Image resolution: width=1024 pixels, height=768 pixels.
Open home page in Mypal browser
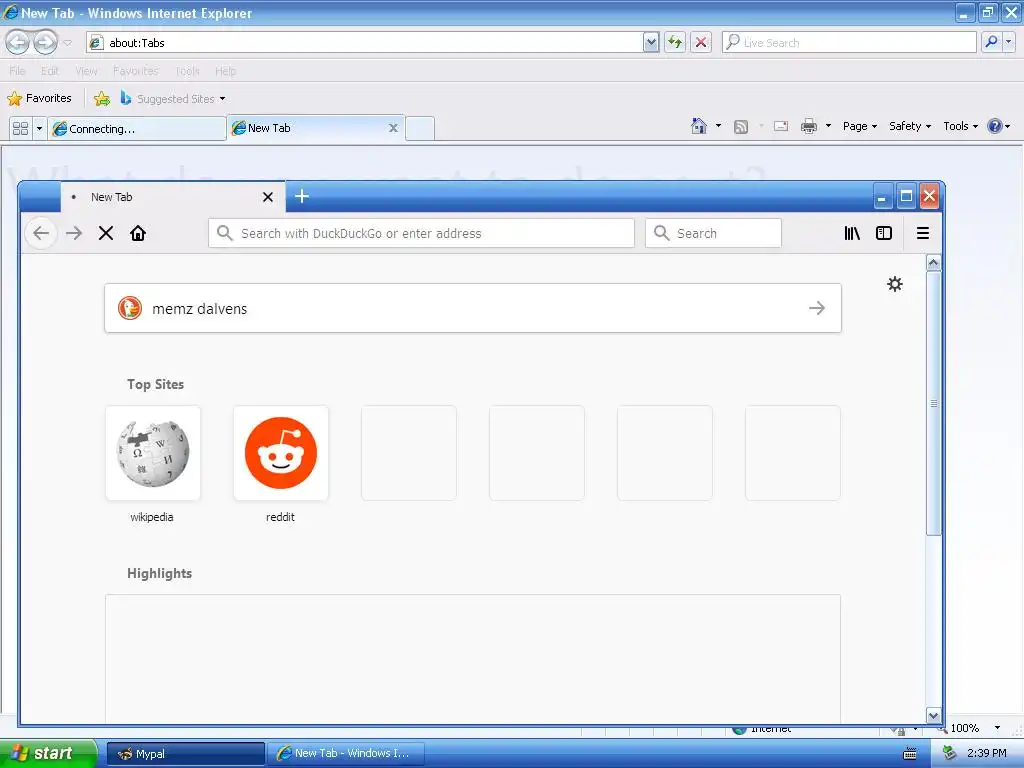tap(138, 233)
